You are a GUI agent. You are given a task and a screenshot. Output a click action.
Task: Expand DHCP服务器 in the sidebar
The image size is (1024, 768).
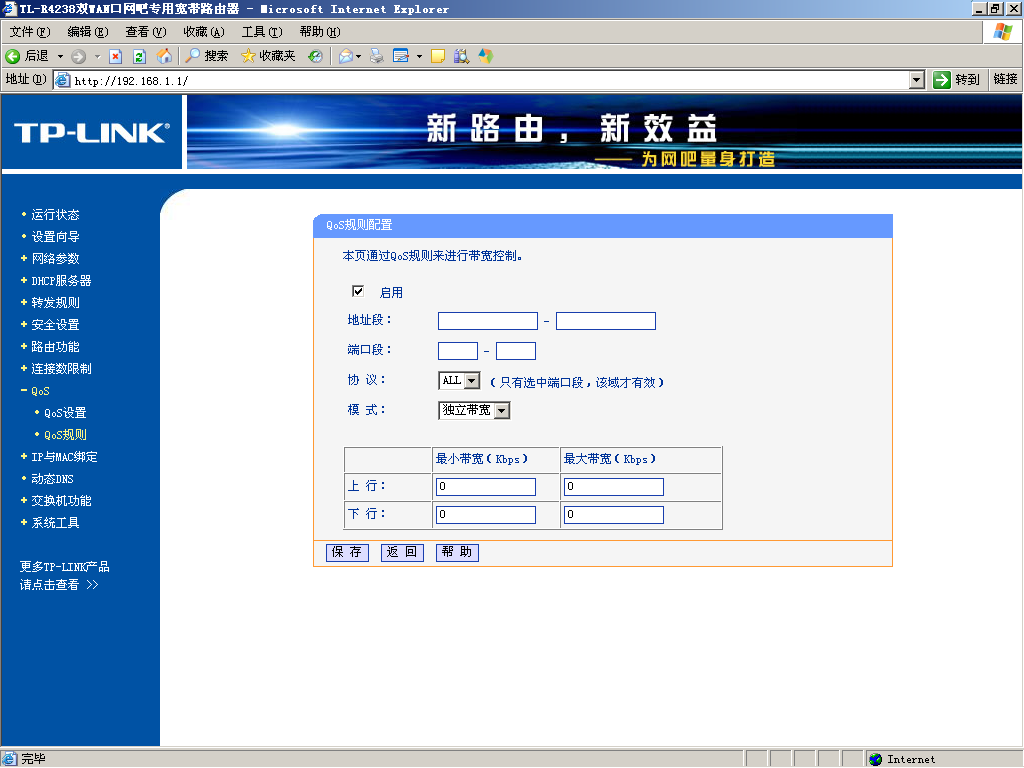(24, 280)
